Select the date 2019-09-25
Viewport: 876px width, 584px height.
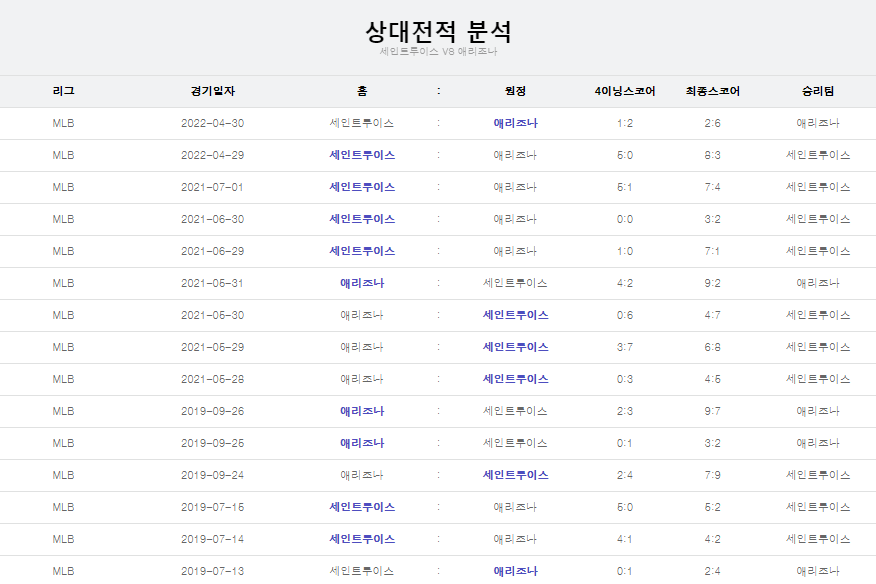tap(212, 443)
